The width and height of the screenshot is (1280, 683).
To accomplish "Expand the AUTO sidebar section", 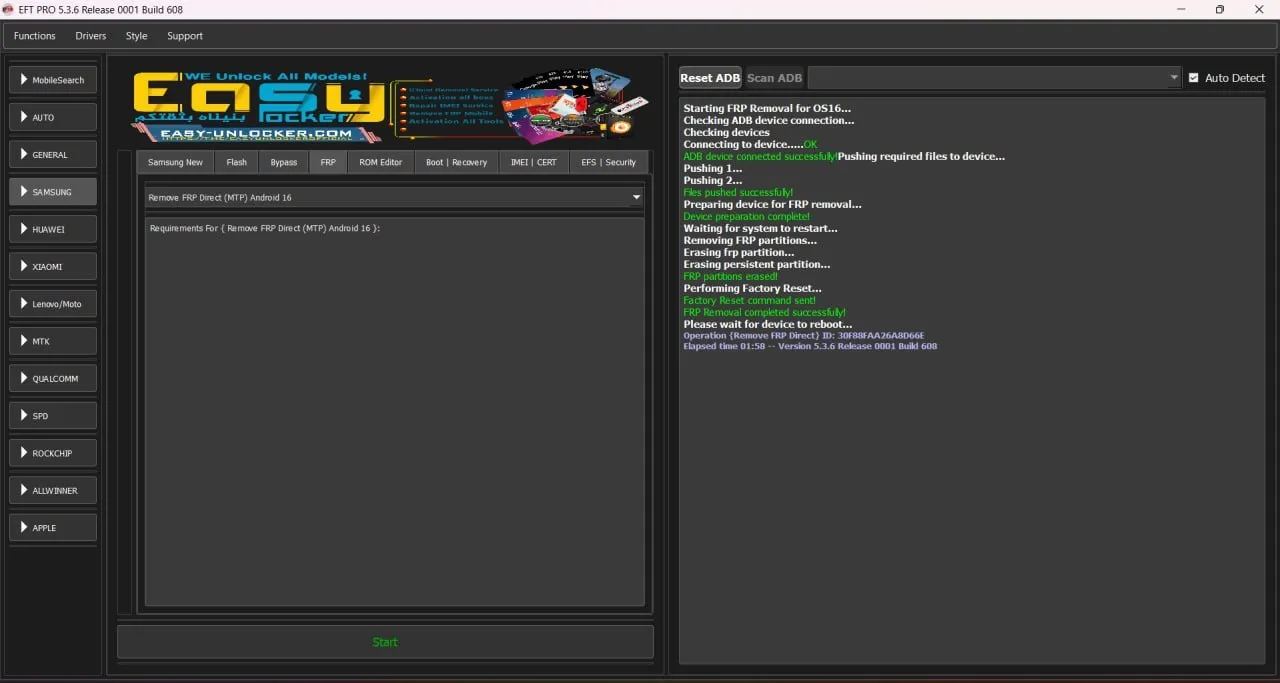I will tap(53, 117).
